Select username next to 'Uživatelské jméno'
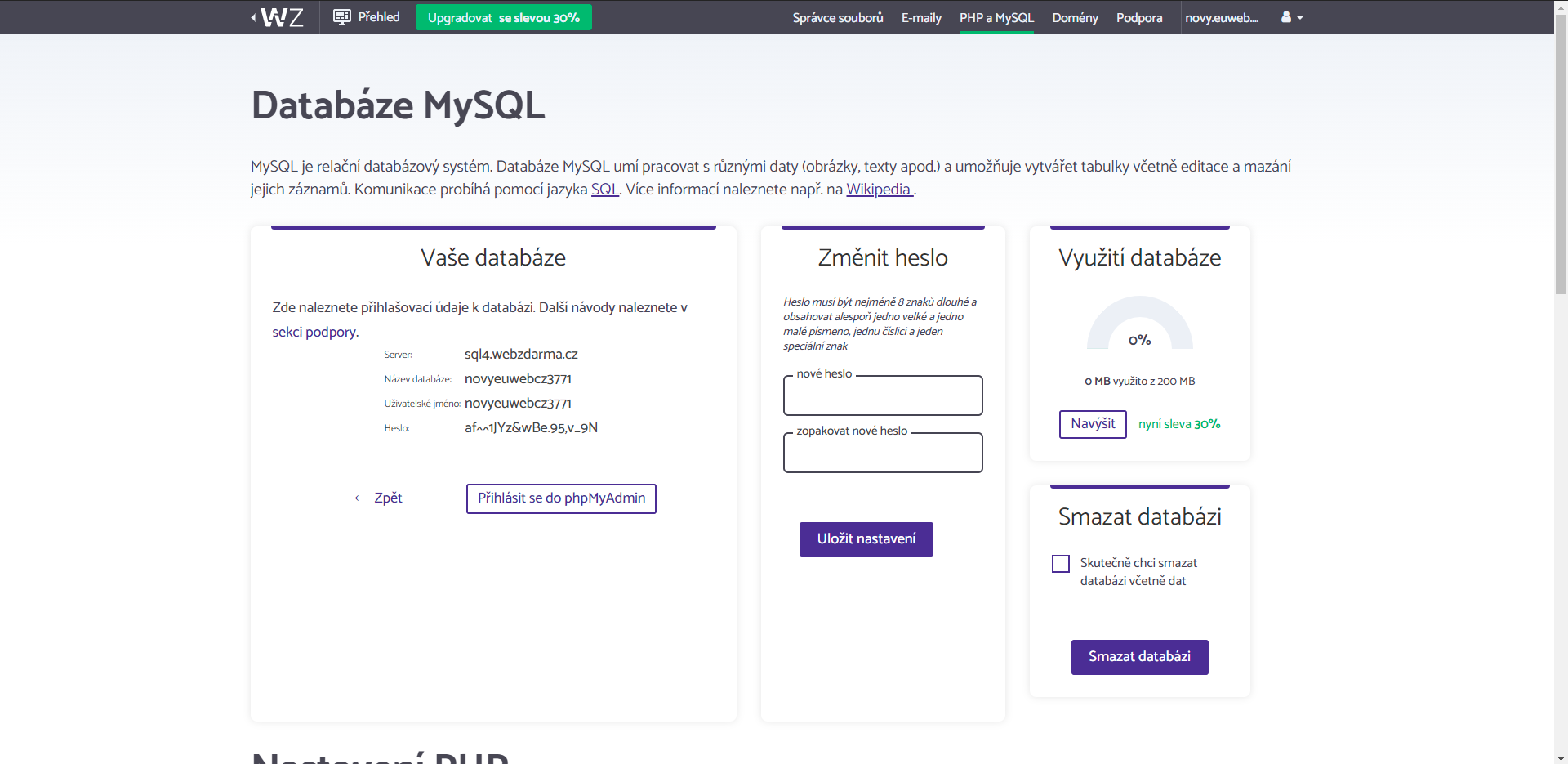The image size is (1568, 764). (x=518, y=404)
